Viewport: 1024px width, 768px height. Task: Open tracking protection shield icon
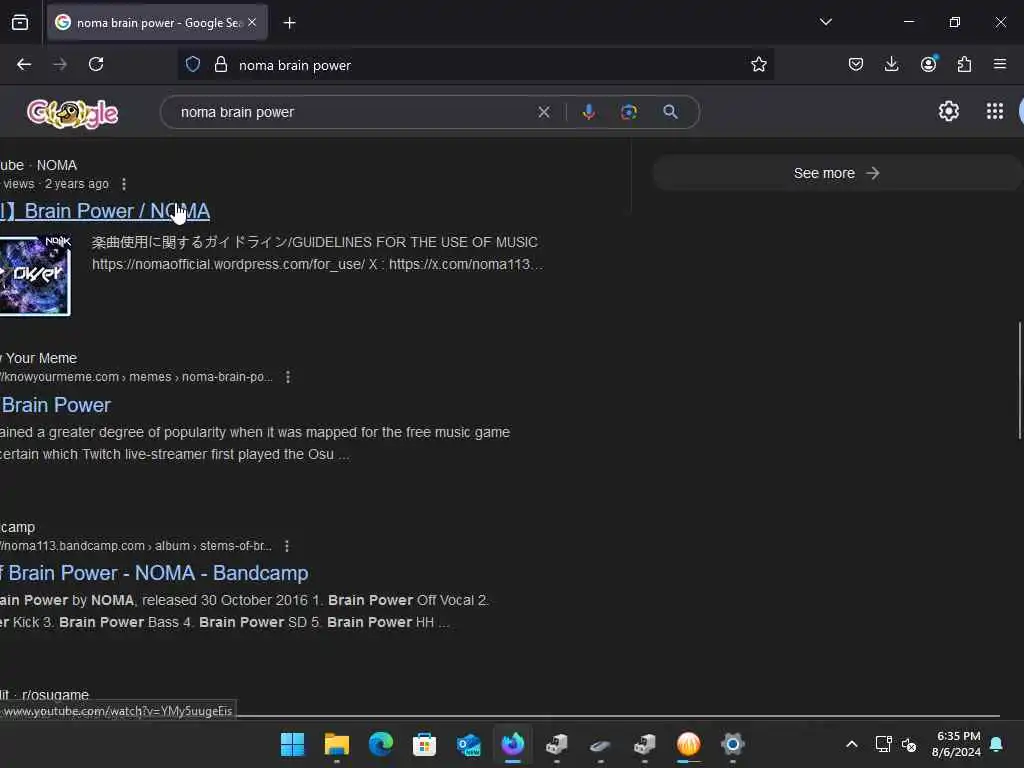point(193,64)
